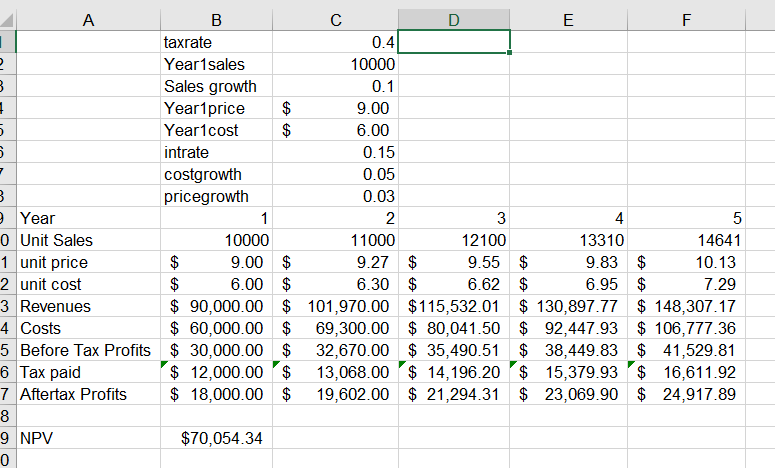Viewport: 775px width, 468px height.
Task: Click the 'pricegrowth' label cell
Action: (x=216, y=196)
